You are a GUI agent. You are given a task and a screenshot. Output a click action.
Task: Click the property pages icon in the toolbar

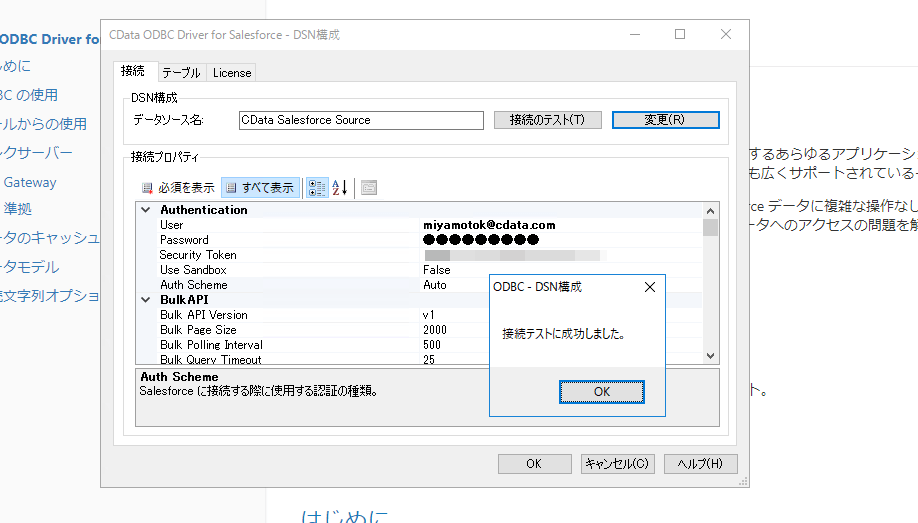click(x=369, y=188)
